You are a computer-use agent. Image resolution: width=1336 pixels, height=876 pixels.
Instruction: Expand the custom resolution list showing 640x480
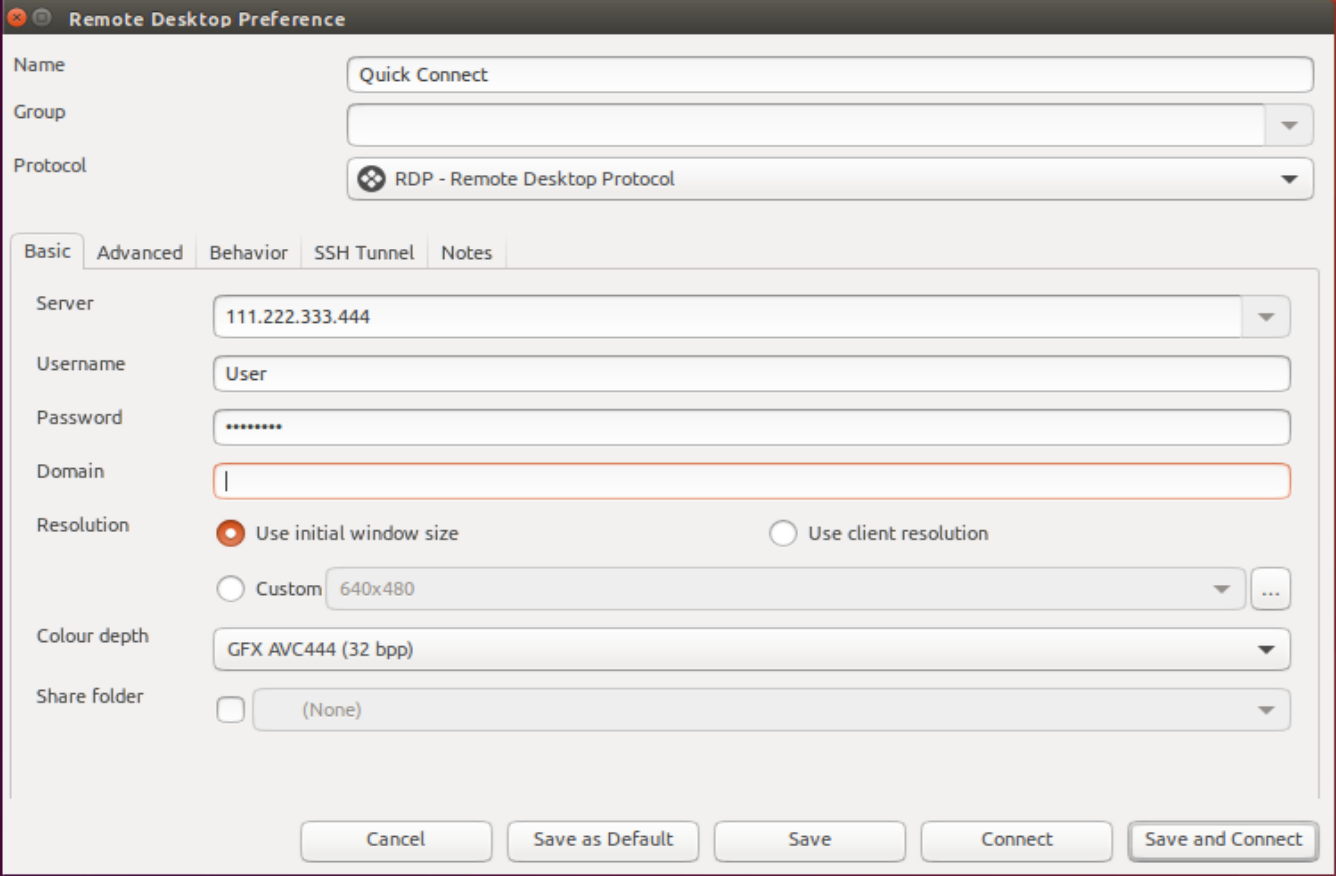click(1220, 589)
